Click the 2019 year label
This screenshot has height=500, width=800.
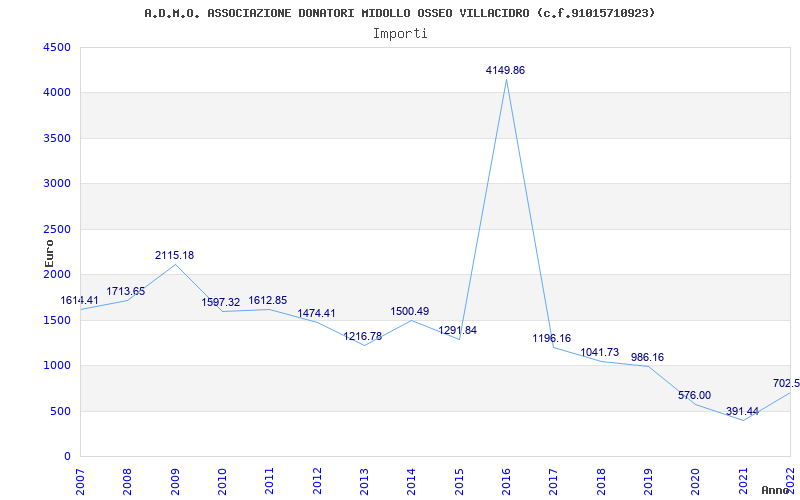648,481
